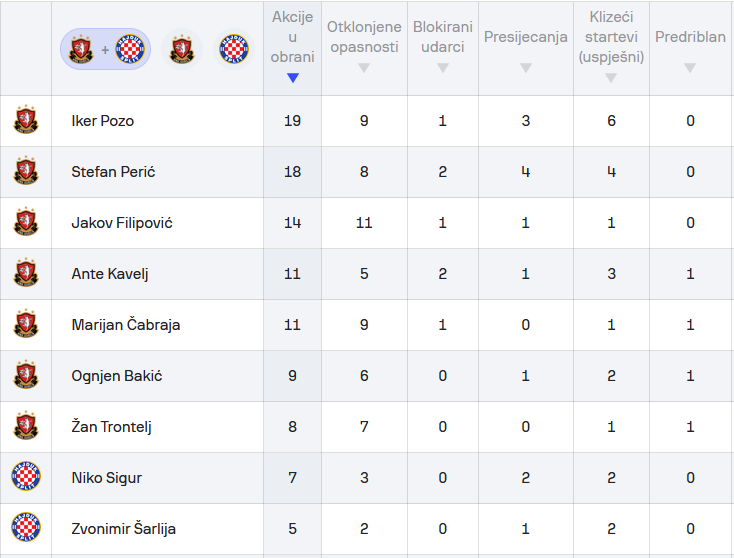Select the combined both-teams filter pill
The width and height of the screenshot is (734, 558).
pyautogui.click(x=105, y=49)
